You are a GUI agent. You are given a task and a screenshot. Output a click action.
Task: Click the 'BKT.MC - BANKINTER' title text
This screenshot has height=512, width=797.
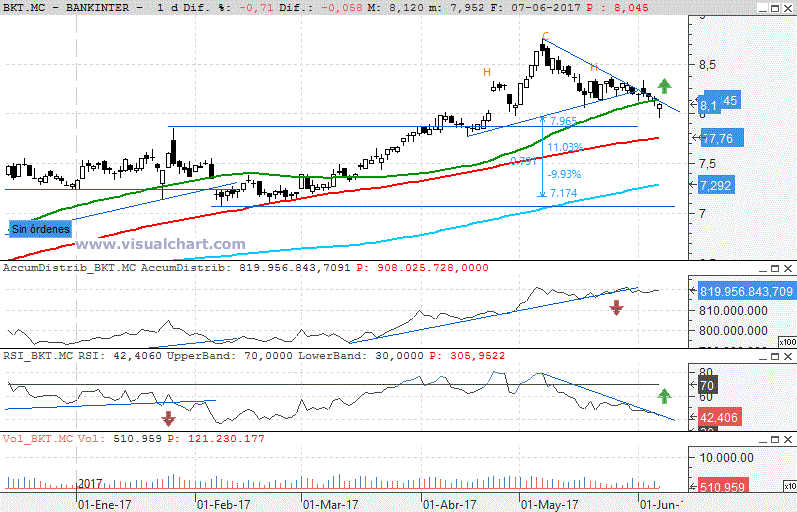pyautogui.click(x=73, y=8)
